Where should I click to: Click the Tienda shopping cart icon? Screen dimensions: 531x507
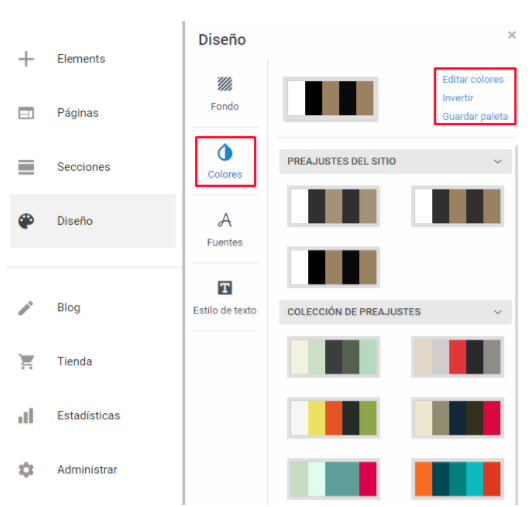point(26,361)
